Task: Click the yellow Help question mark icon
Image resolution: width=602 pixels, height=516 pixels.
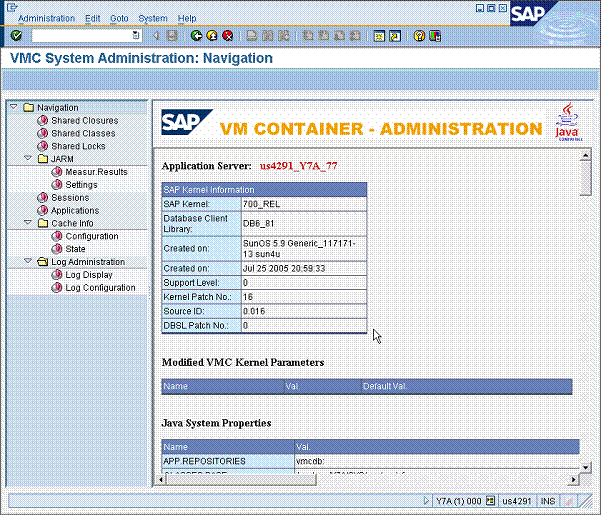Action: [420, 36]
